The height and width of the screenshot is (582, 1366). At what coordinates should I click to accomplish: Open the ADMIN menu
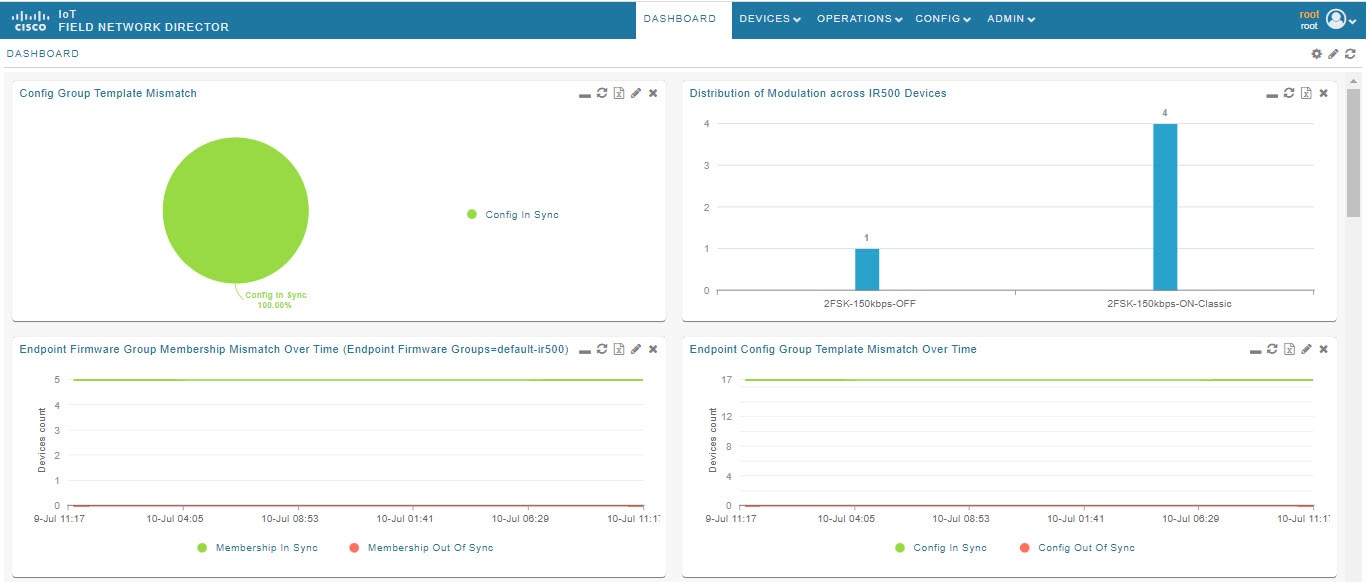pyautogui.click(x=1009, y=18)
